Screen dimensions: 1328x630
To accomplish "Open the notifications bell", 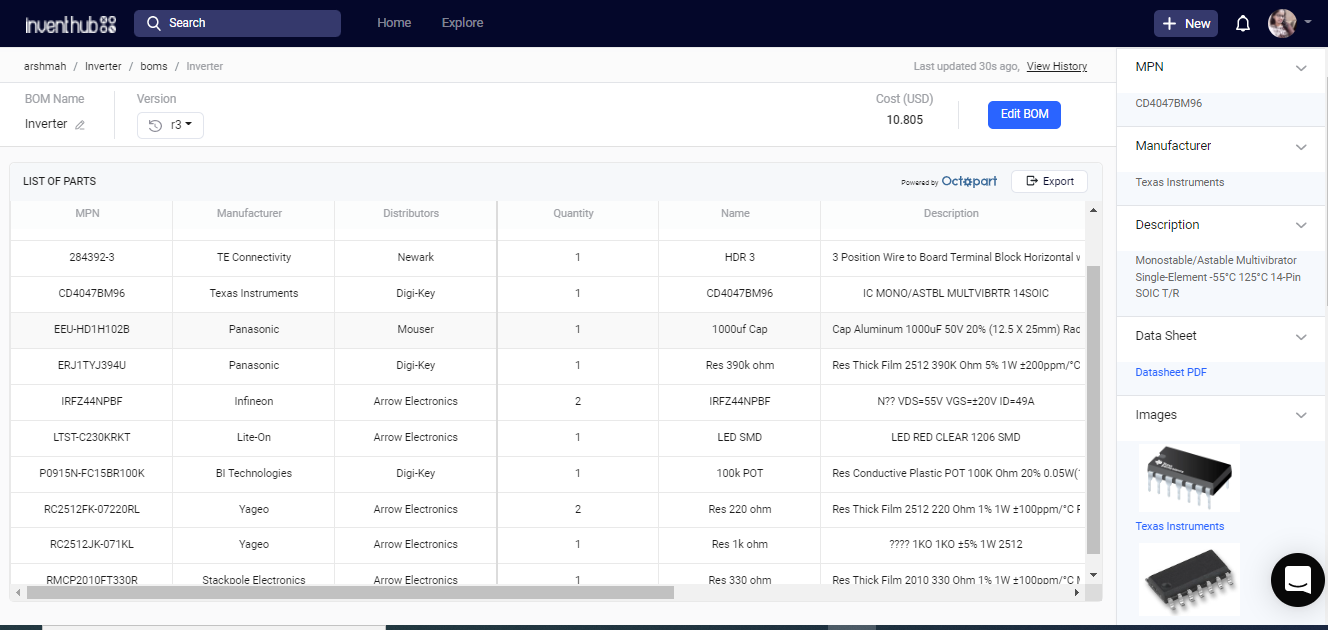I will [x=1243, y=23].
